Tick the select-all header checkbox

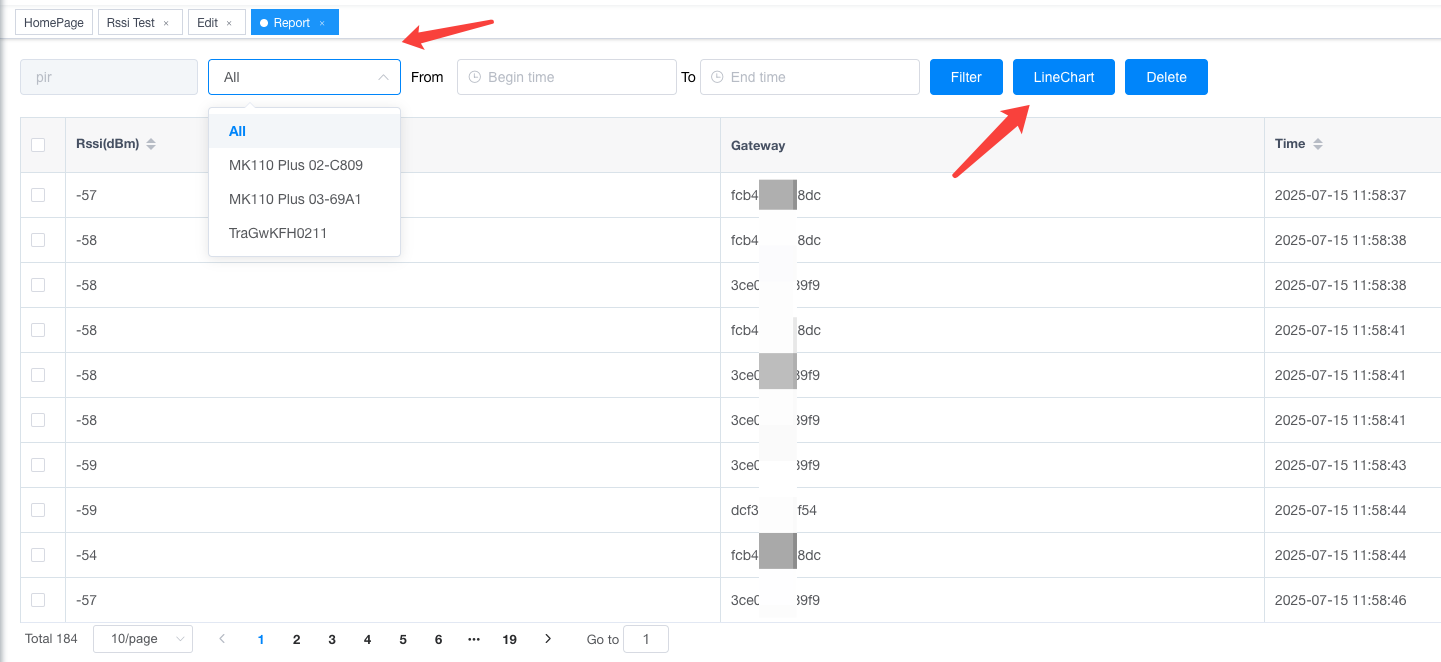pos(38,145)
